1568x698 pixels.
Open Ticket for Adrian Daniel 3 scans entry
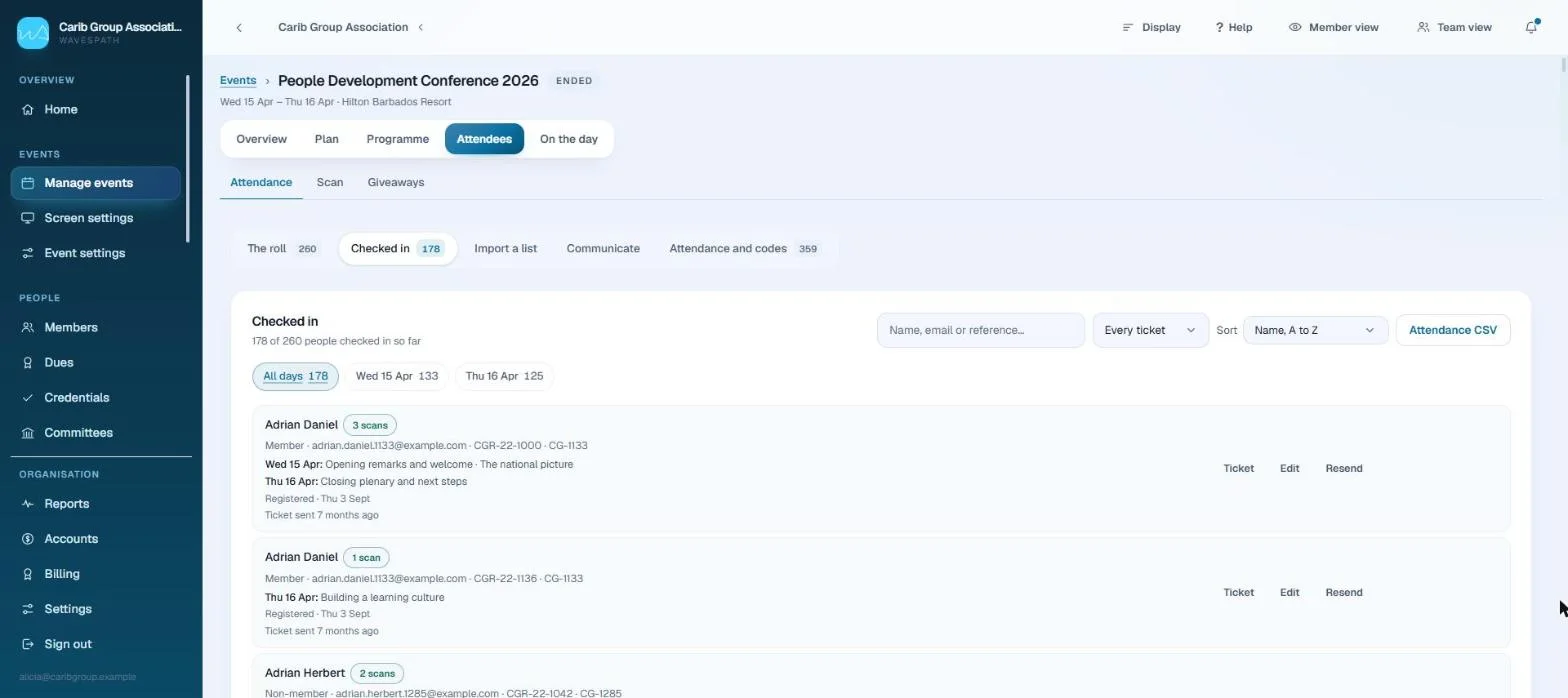[x=1238, y=468]
